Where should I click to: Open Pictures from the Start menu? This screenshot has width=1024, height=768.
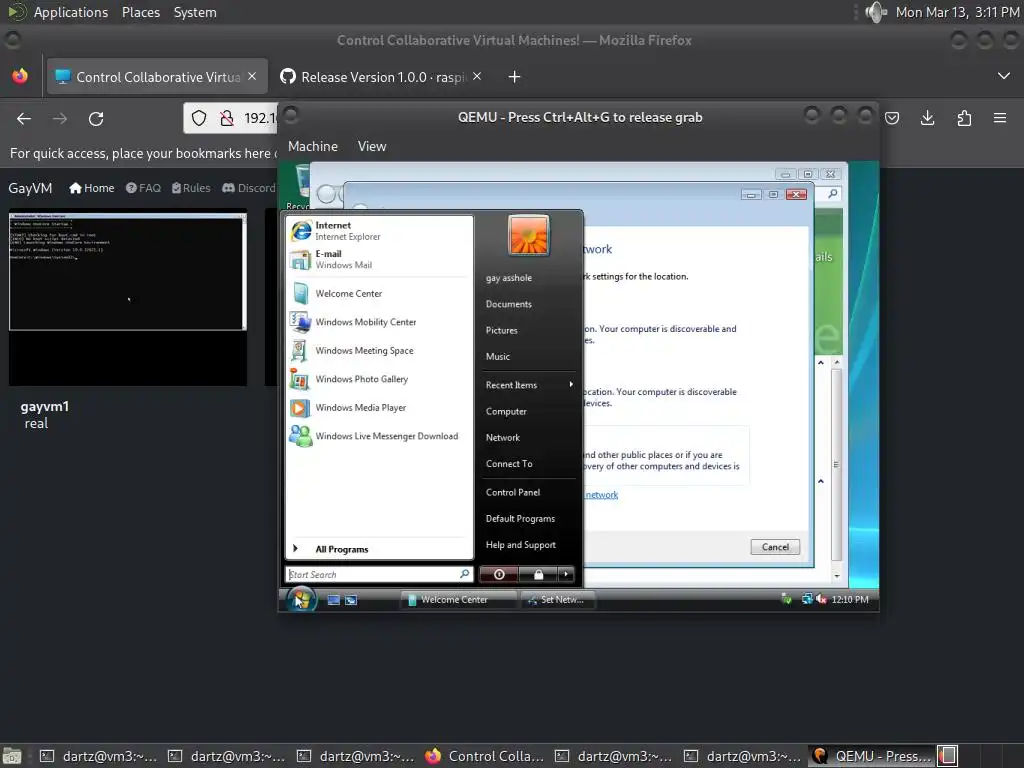click(x=502, y=330)
